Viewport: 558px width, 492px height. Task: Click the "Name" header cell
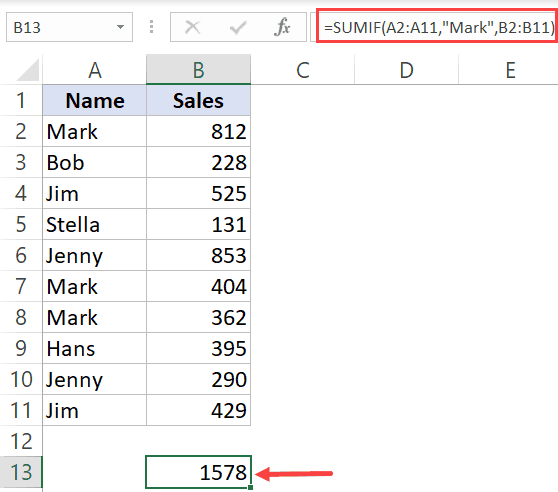pyautogui.click(x=95, y=100)
